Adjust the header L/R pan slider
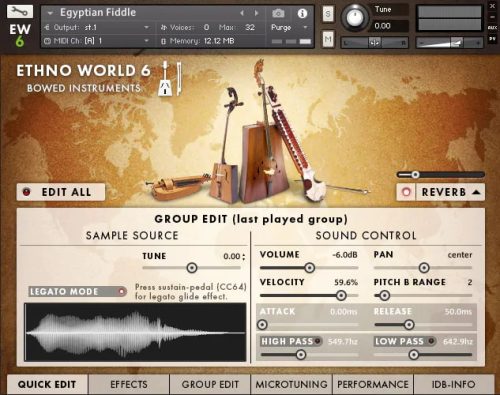 tap(374, 43)
